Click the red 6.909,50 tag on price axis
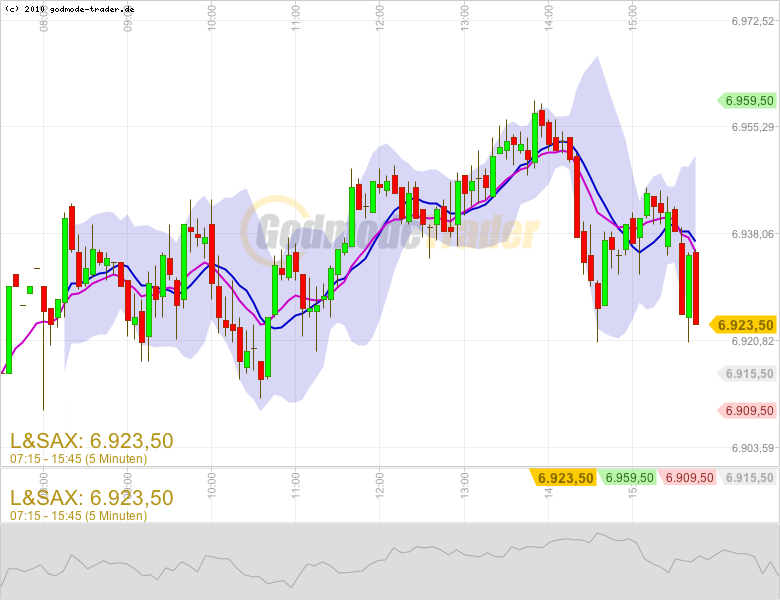Viewport: 780px width, 600px height. pos(746,410)
